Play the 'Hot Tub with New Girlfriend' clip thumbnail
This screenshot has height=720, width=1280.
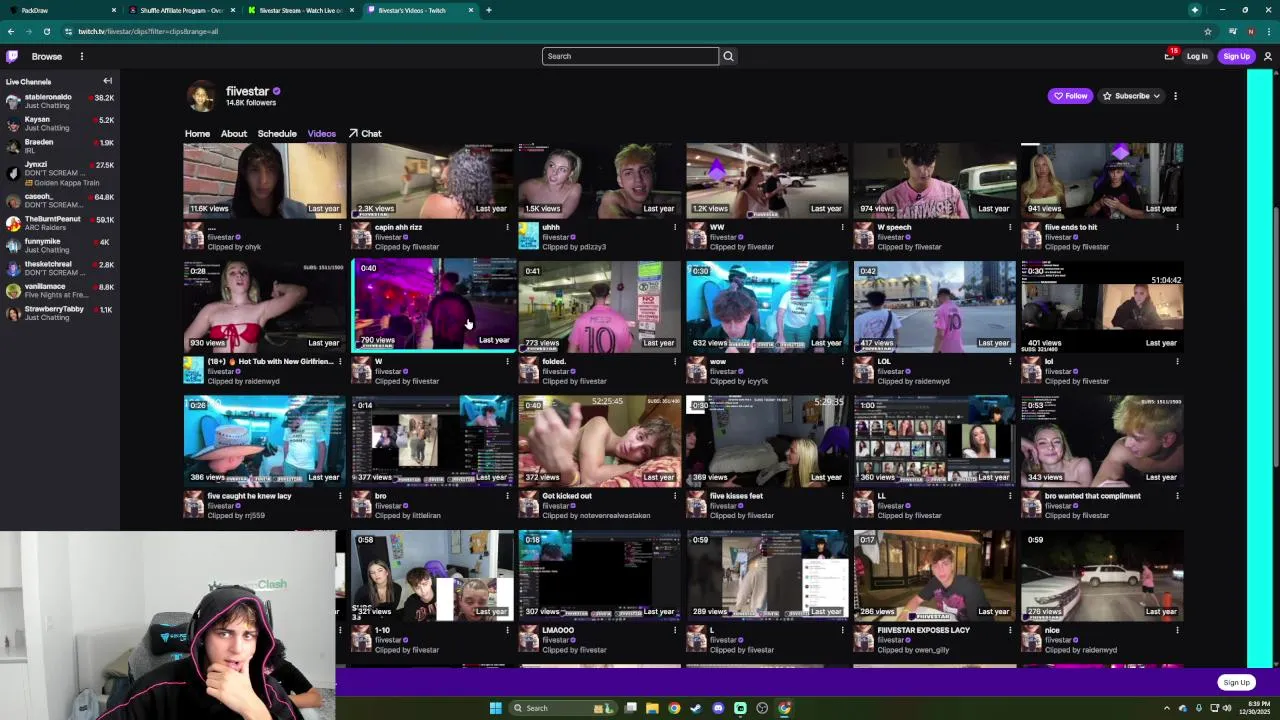[x=264, y=306]
